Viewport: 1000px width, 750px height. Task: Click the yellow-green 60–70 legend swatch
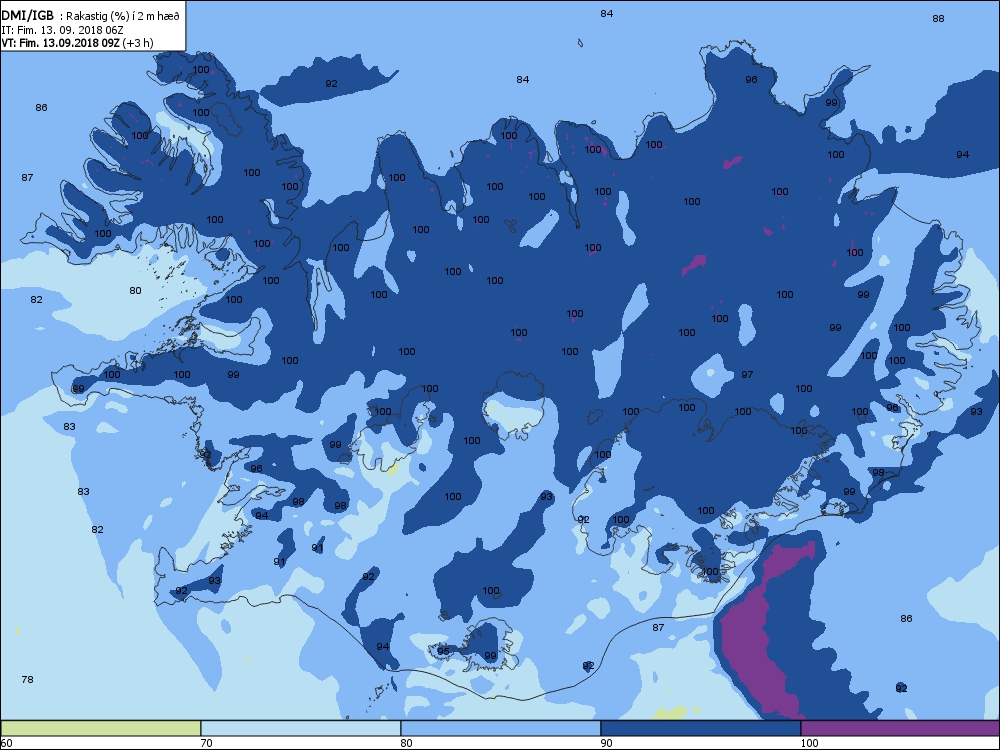[x=101, y=728]
